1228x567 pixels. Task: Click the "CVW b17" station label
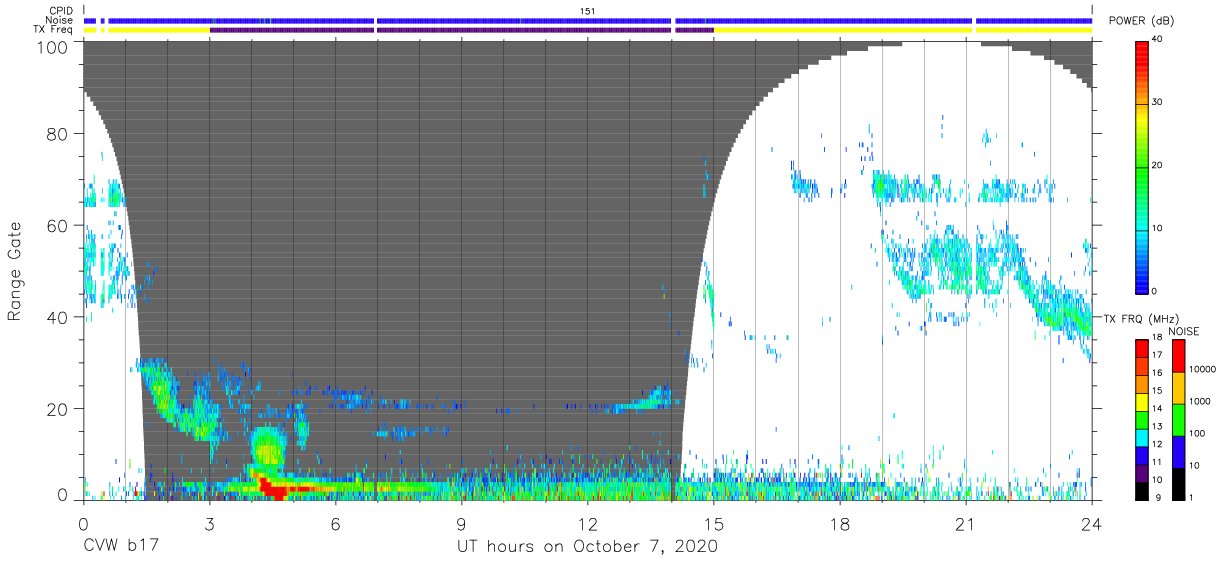point(119,546)
